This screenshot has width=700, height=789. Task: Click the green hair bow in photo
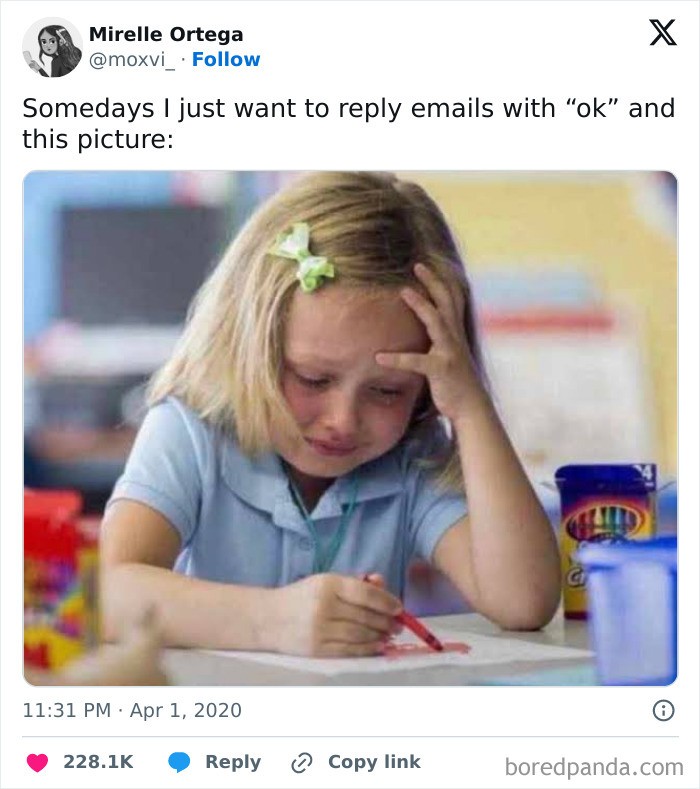pyautogui.click(x=302, y=257)
